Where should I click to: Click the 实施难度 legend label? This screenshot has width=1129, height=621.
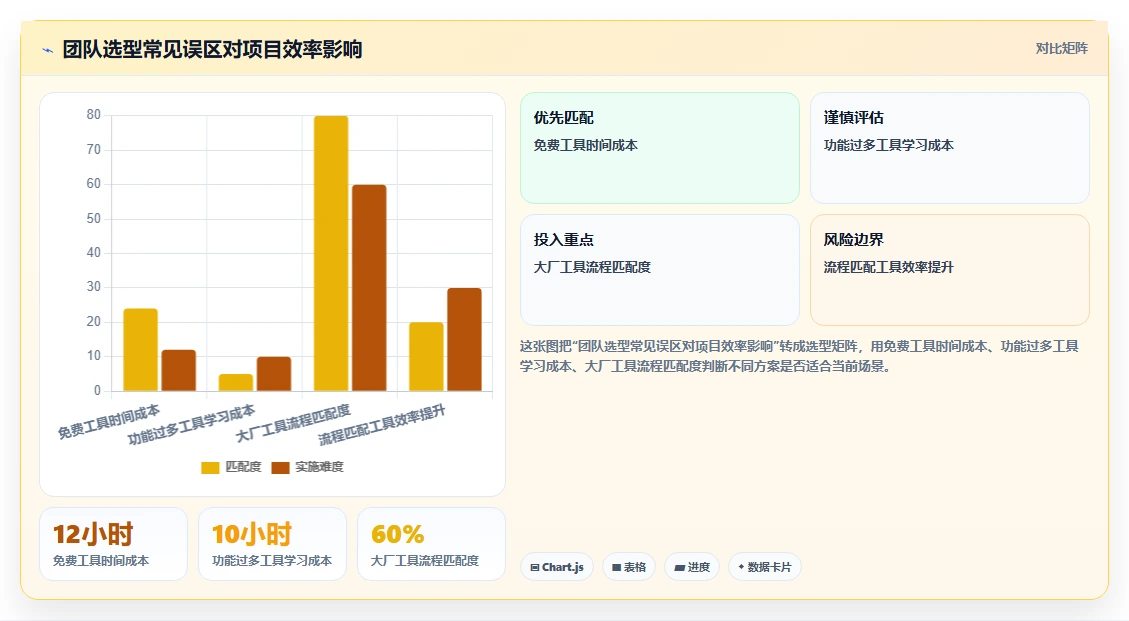click(x=319, y=467)
